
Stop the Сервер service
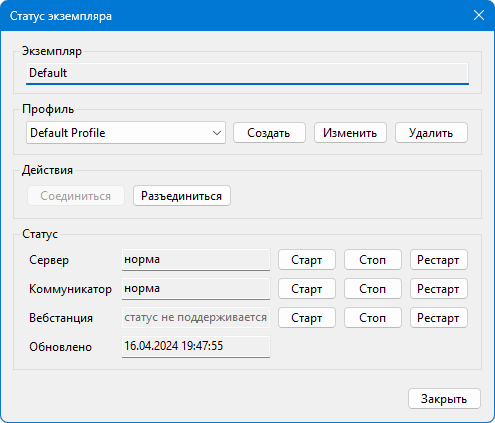pyautogui.click(x=373, y=260)
